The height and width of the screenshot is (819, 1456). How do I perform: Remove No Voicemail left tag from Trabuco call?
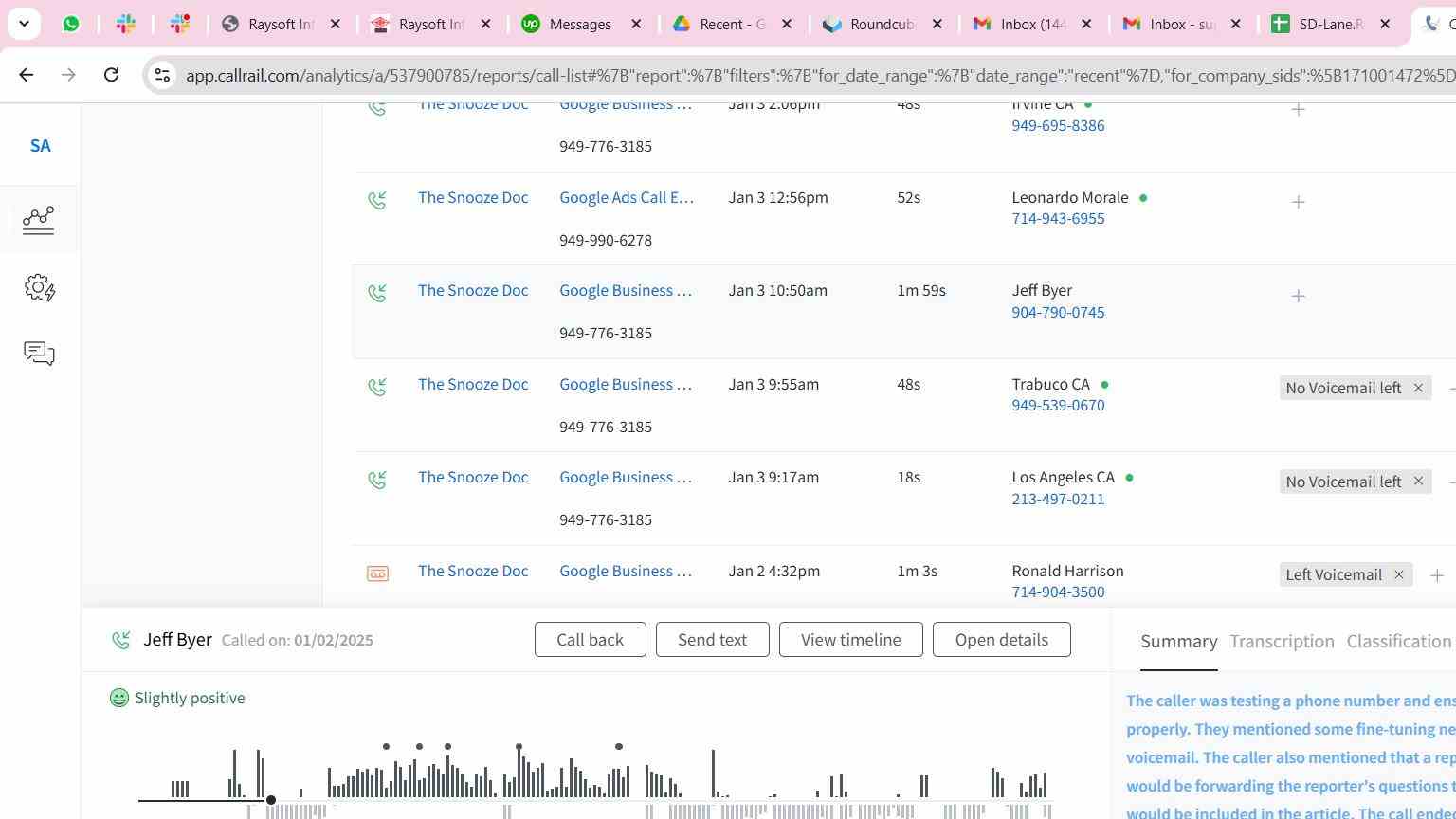(x=1418, y=388)
